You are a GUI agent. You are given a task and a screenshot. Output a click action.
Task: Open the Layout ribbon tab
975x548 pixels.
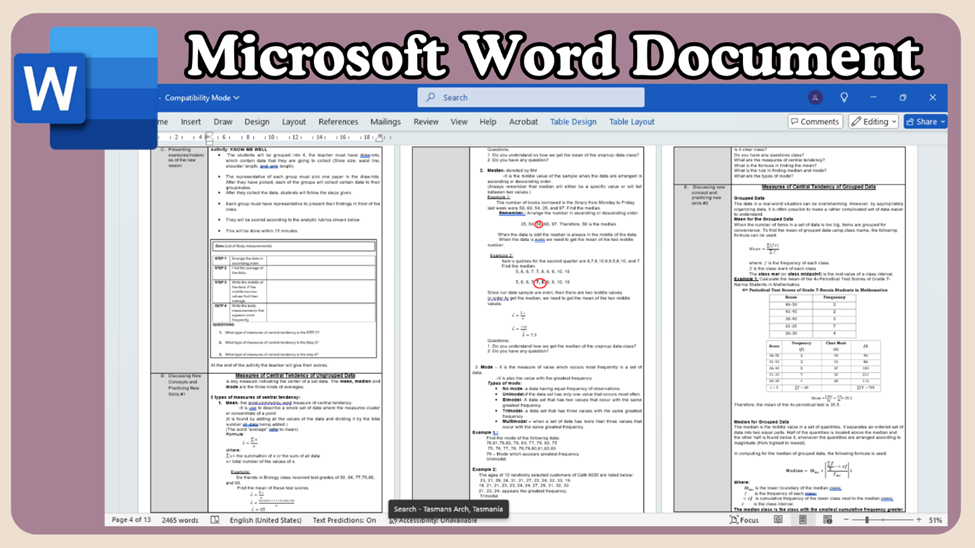[x=293, y=122]
